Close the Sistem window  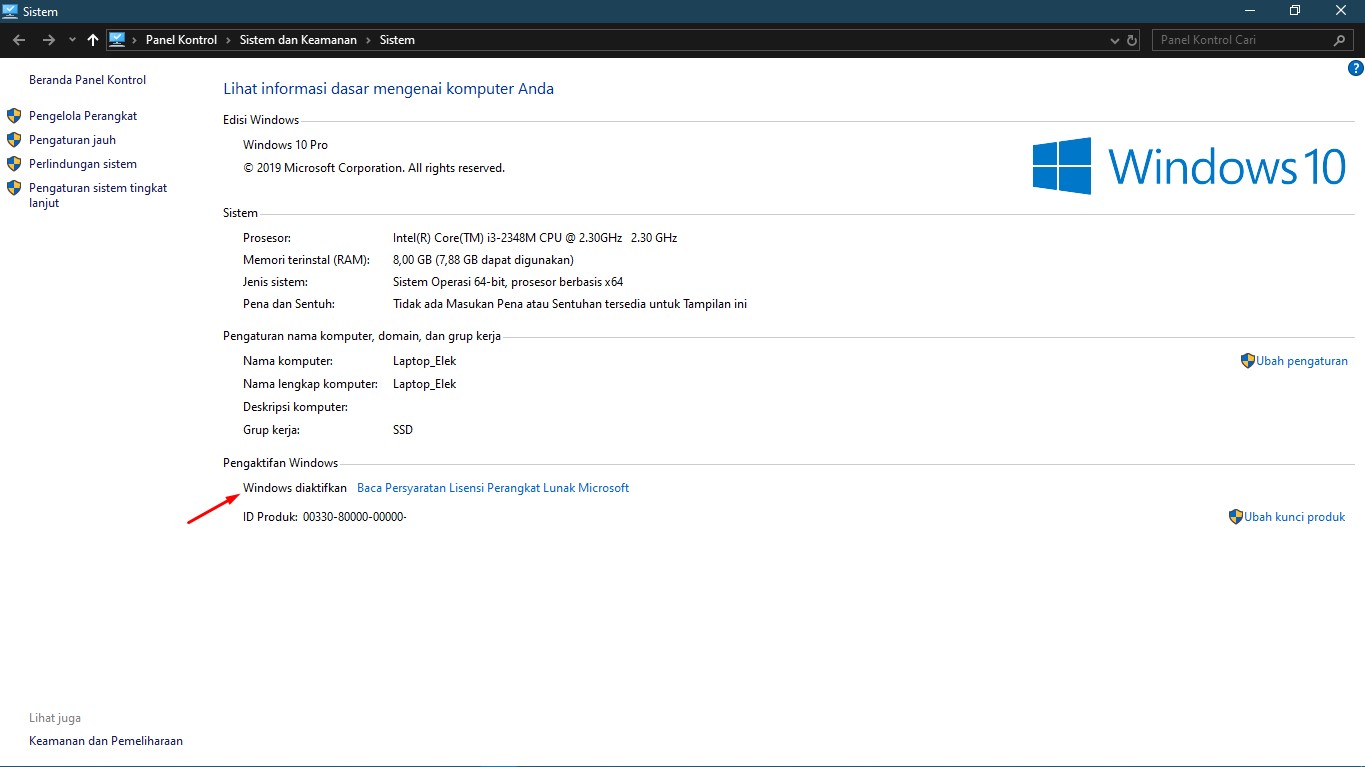point(1341,10)
